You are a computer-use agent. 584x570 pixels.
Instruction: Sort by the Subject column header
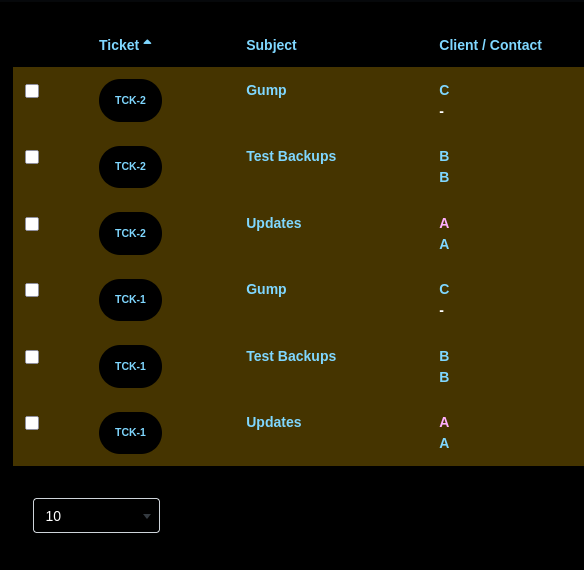[x=271, y=45]
